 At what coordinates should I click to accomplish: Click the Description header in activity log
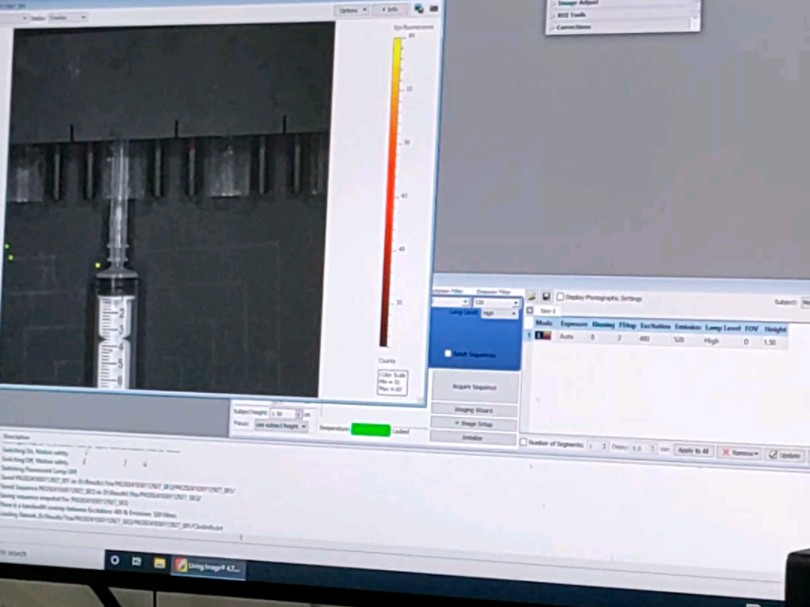pyautogui.click(x=17, y=437)
